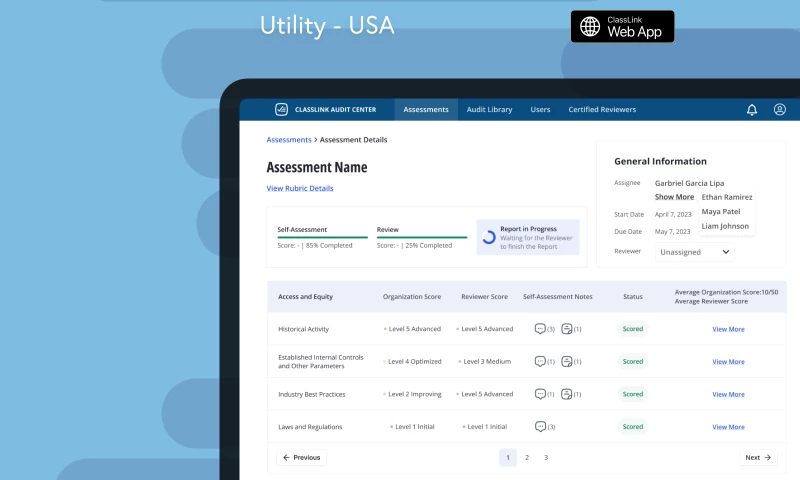This screenshot has width=800, height=480.
Task: Go to the Users tab
Action: pos(540,109)
